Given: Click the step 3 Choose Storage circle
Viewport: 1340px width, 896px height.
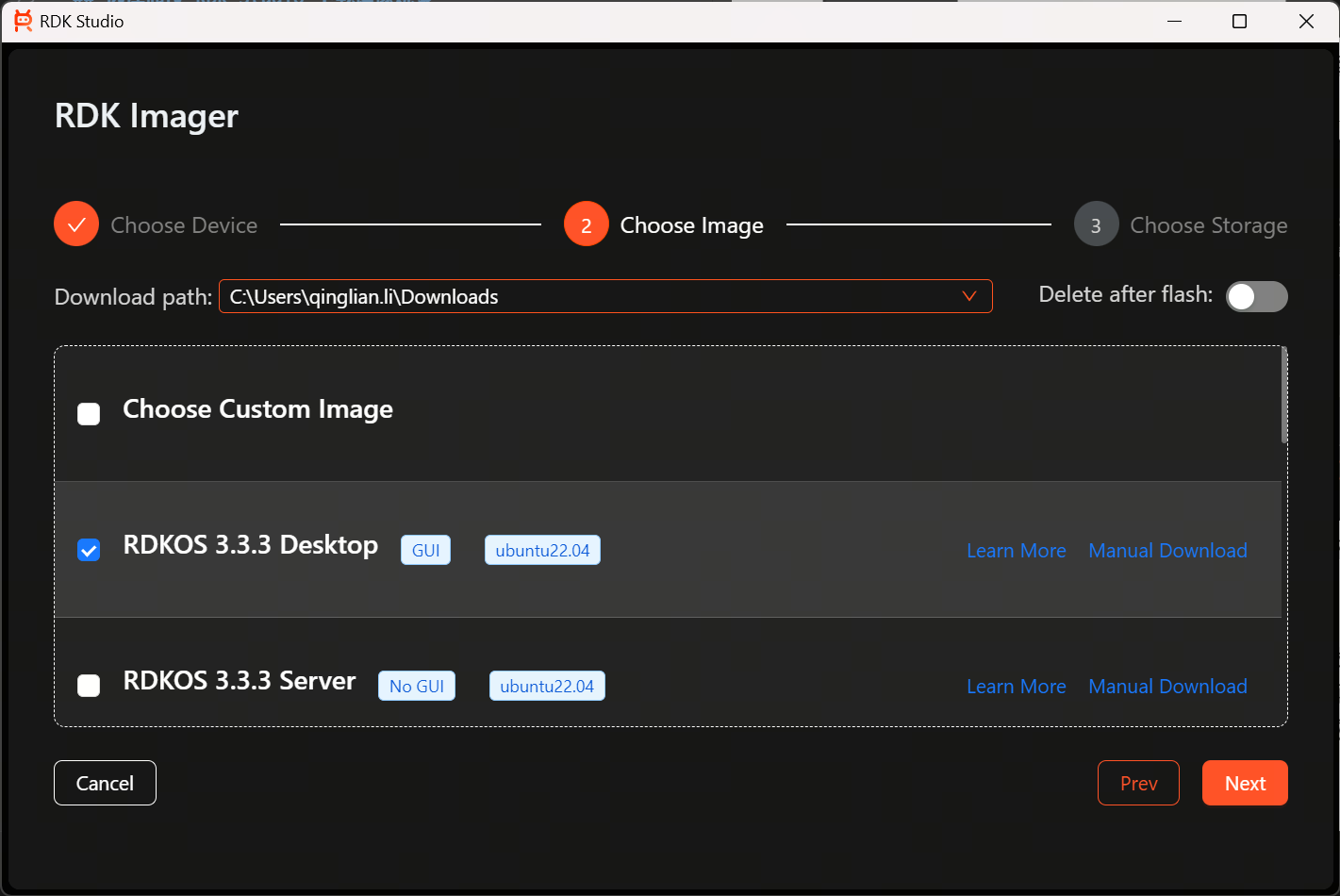Looking at the screenshot, I should 1096,224.
